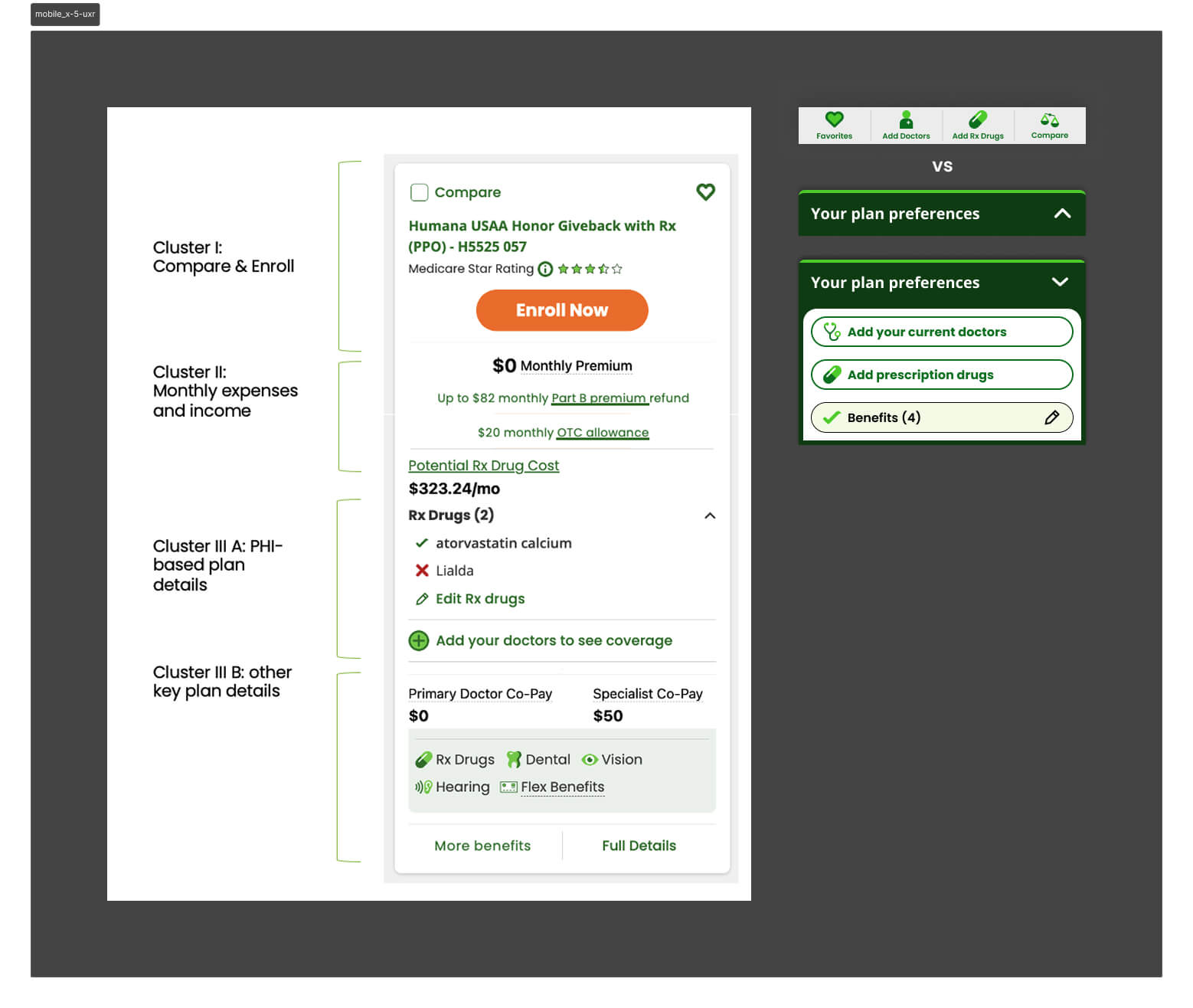Click the pencil icon on Benefits (4)
Screen dimensions: 1193x1008
pyautogui.click(x=1052, y=417)
